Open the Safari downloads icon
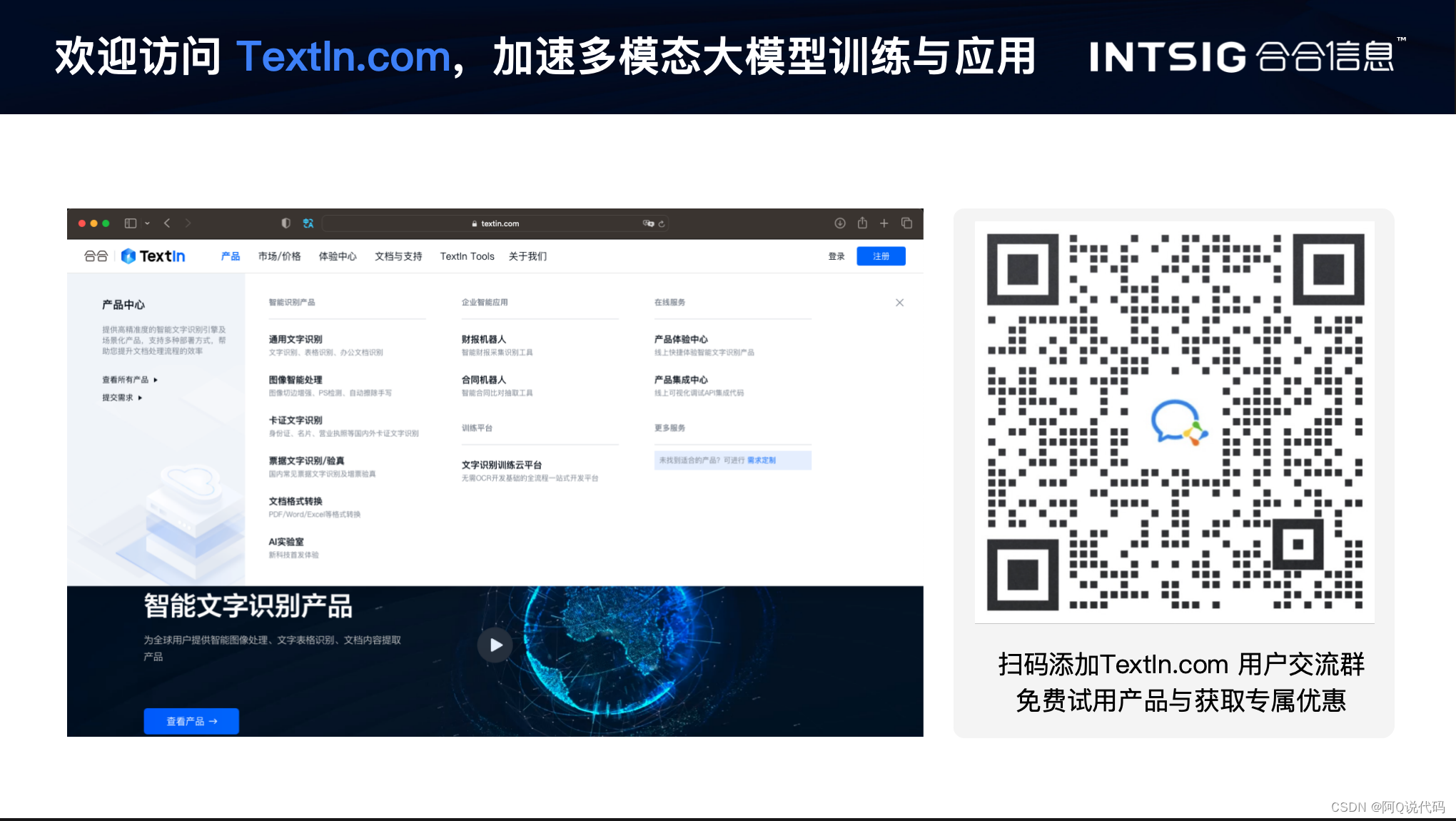The height and width of the screenshot is (821, 1456). click(840, 223)
